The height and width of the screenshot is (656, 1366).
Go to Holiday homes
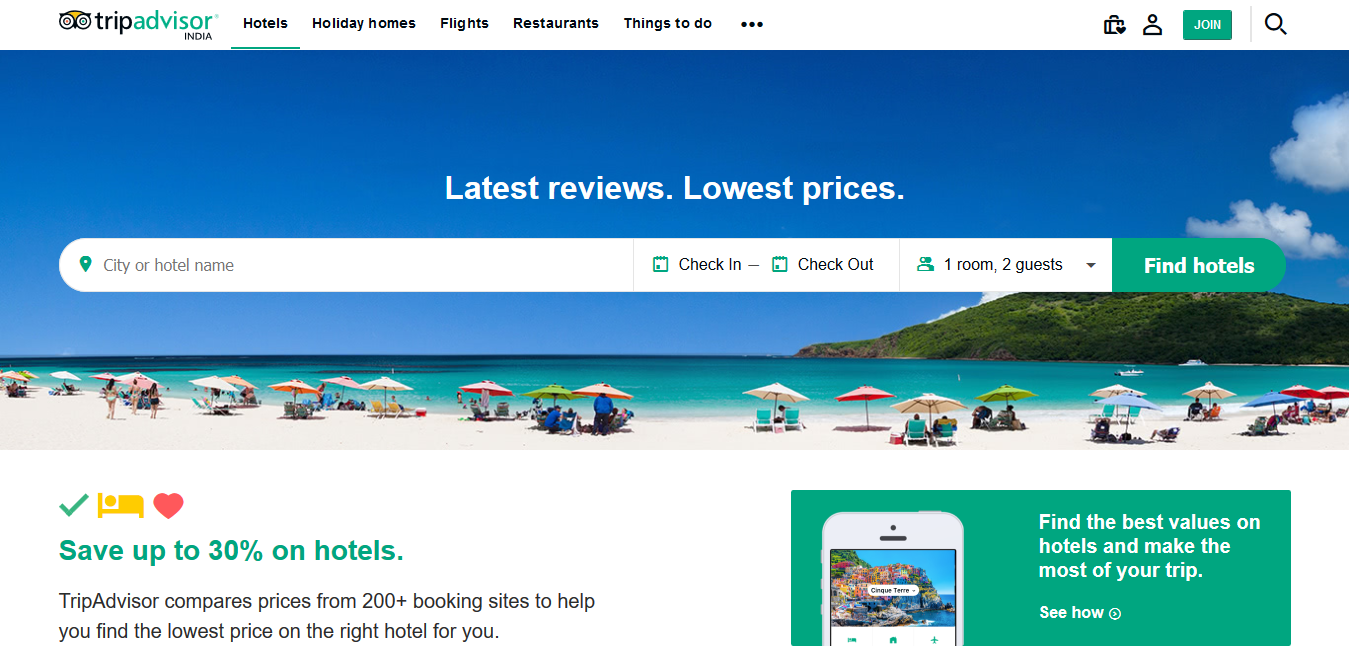[x=364, y=24]
